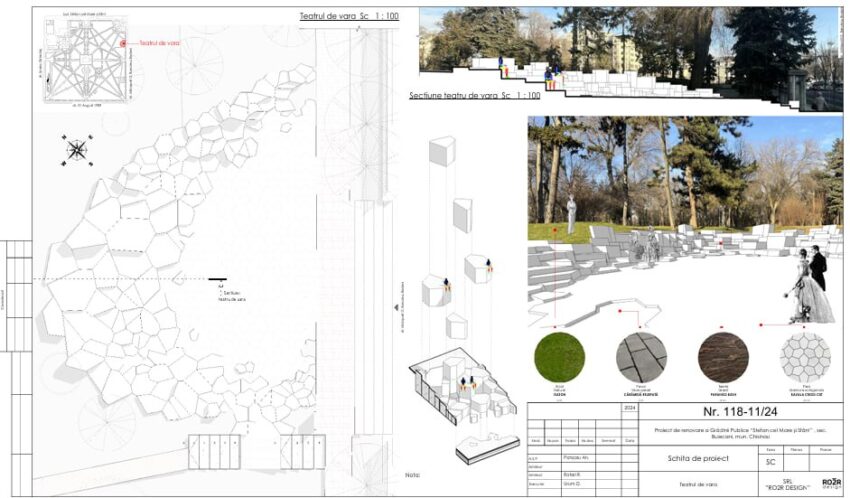Select the green grass material swatch
The height and width of the screenshot is (498, 850).
559,358
